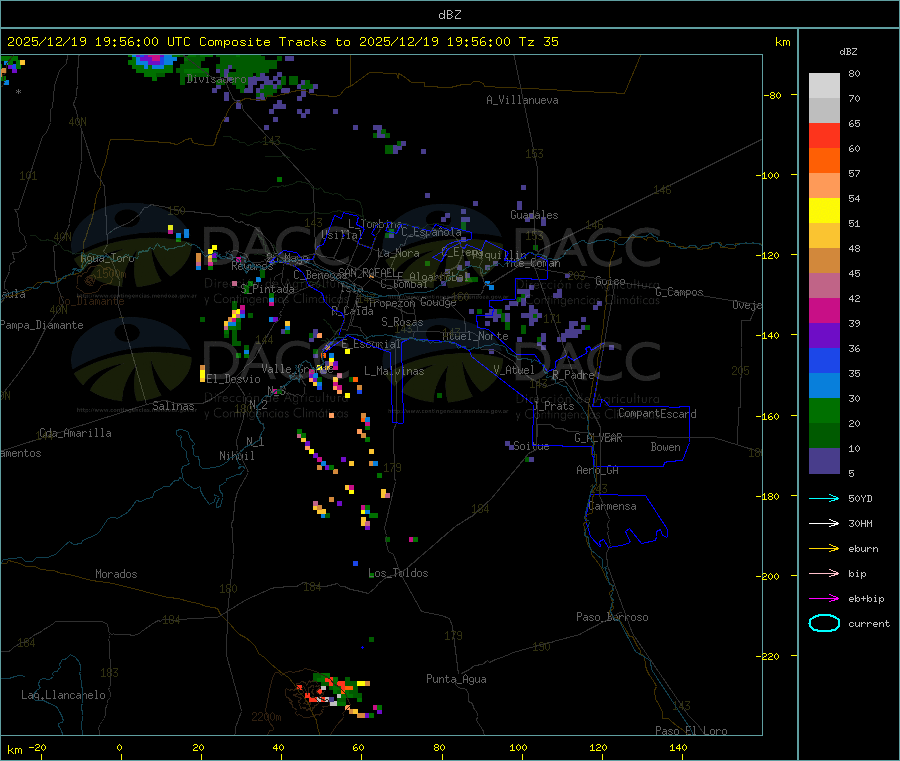The width and height of the screenshot is (900, 761).
Task: Click the Agua_Toro map label
Action: [107, 258]
